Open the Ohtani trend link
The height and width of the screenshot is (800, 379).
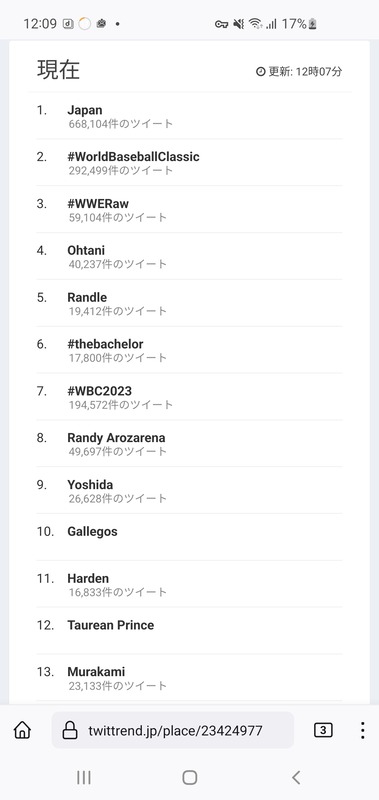[86, 250]
